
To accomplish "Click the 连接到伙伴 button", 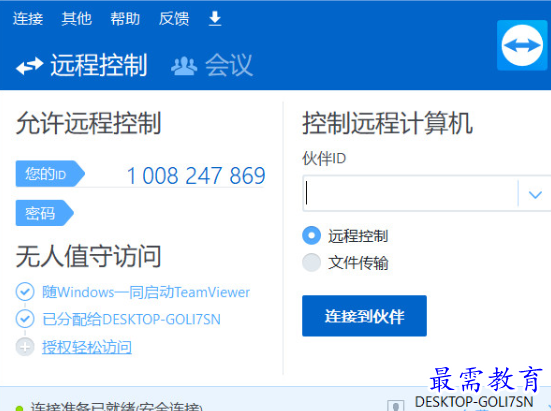I will point(364,316).
